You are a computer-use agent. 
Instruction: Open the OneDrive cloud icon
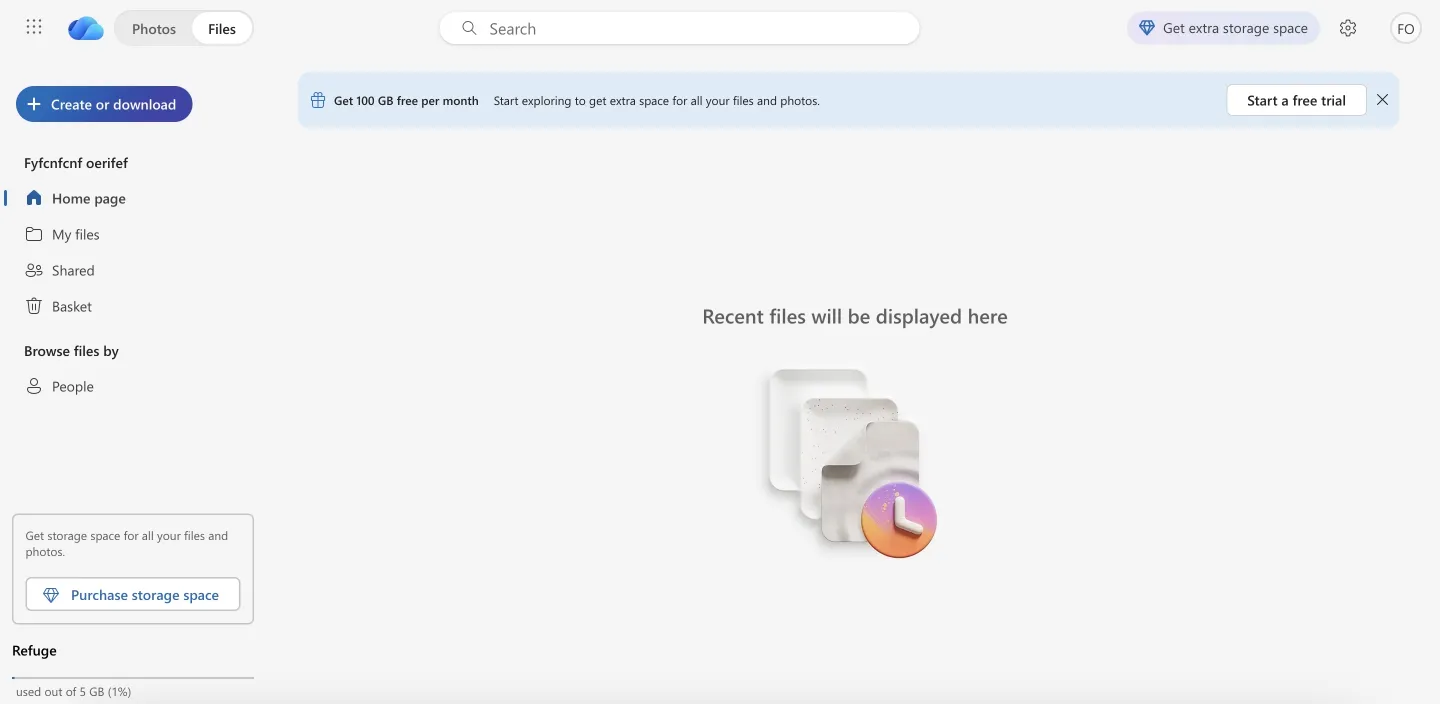(x=85, y=28)
